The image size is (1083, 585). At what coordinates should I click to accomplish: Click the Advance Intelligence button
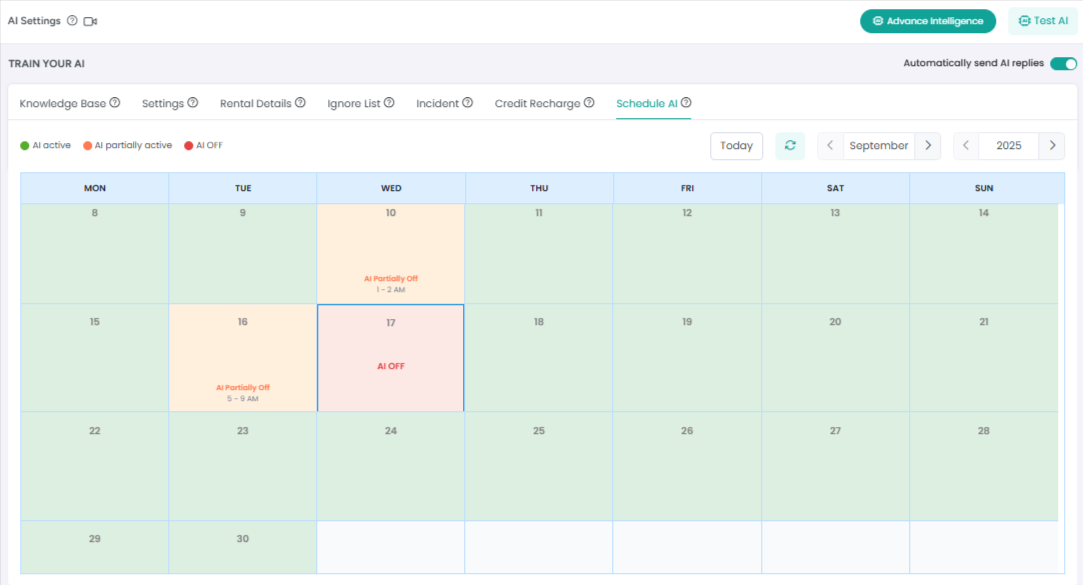[x=928, y=21]
